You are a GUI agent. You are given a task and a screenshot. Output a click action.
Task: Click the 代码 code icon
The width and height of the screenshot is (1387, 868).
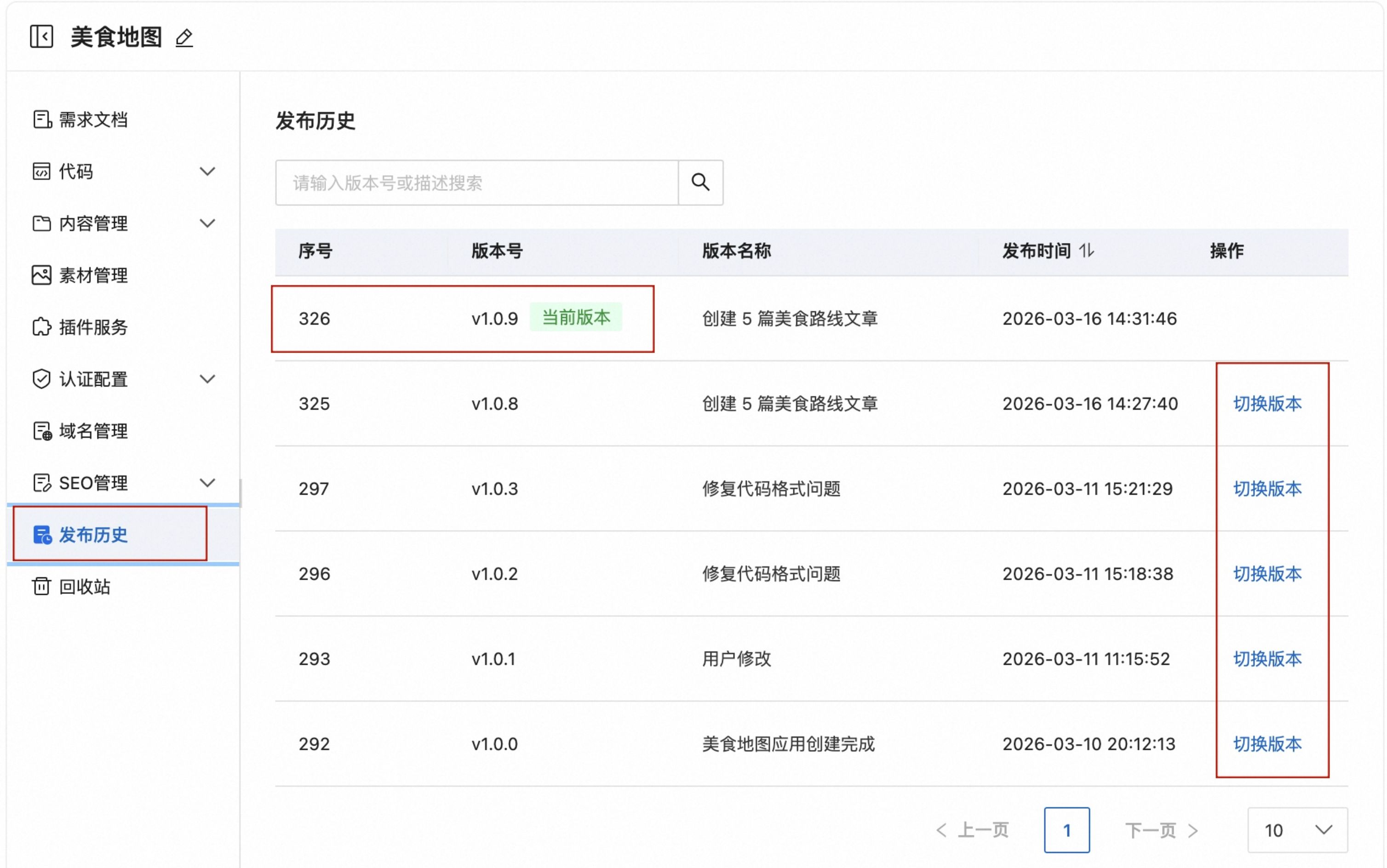click(x=41, y=171)
